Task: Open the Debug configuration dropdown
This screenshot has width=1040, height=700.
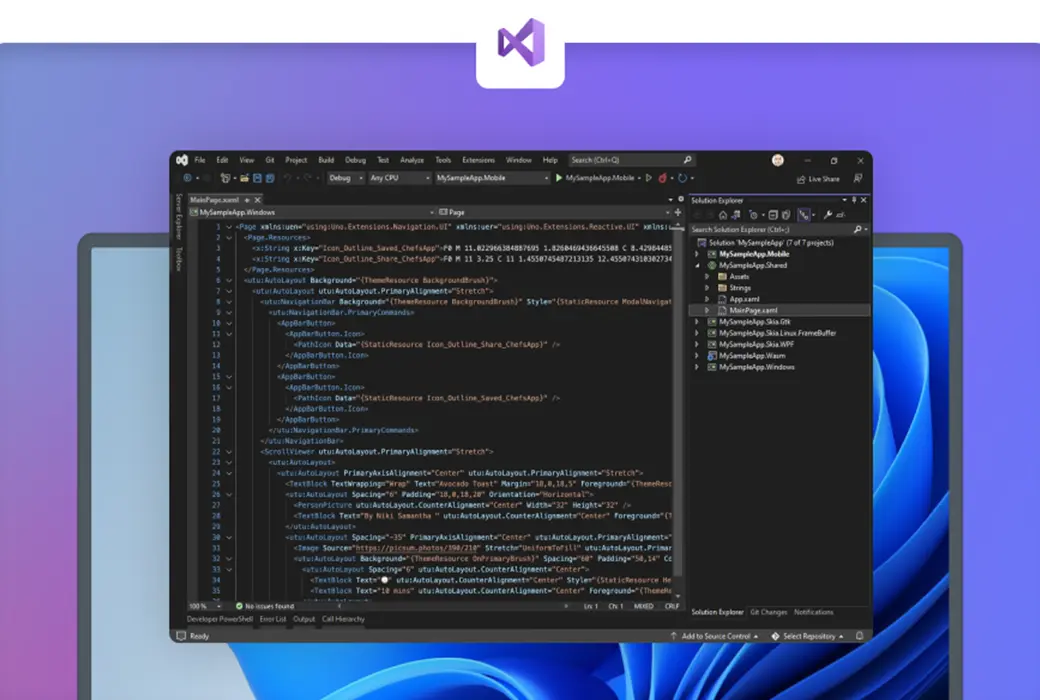Action: (x=346, y=178)
